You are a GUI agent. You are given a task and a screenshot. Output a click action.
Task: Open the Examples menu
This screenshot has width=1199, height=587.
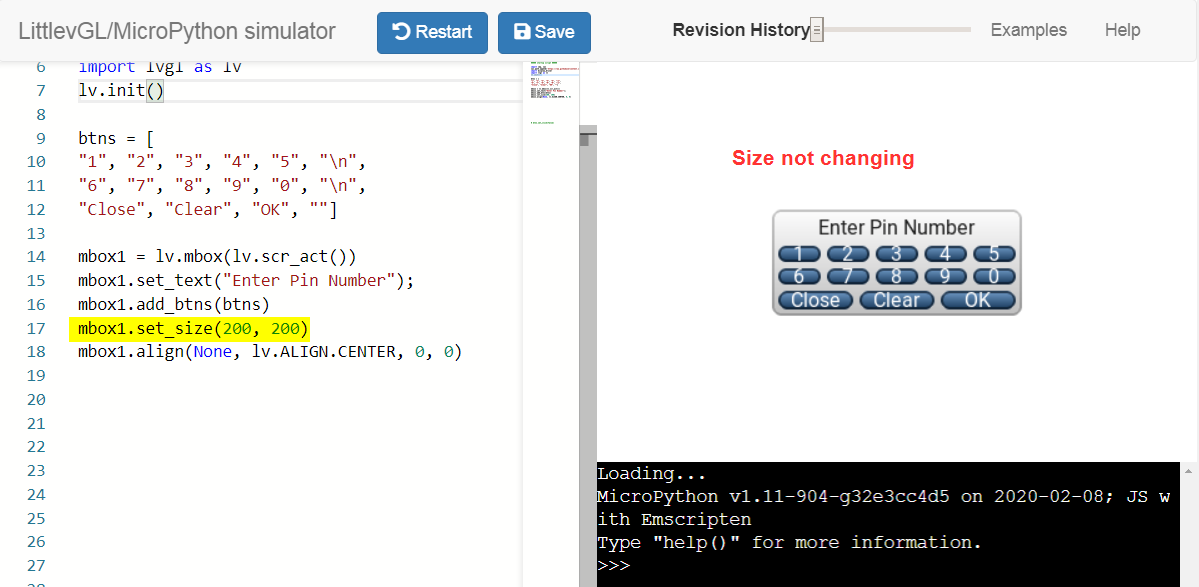coord(1028,30)
